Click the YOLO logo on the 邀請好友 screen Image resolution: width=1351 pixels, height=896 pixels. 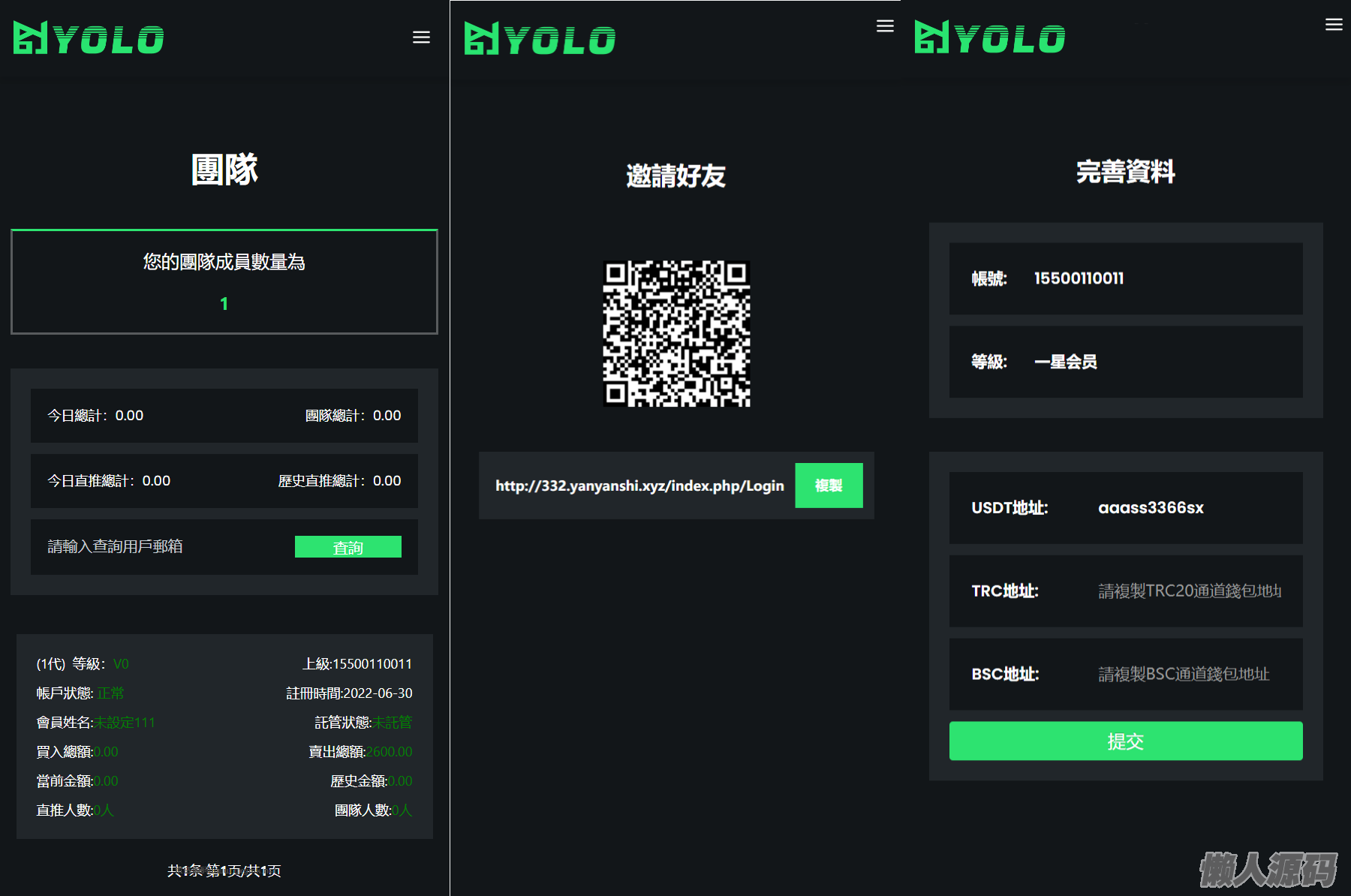(540, 39)
